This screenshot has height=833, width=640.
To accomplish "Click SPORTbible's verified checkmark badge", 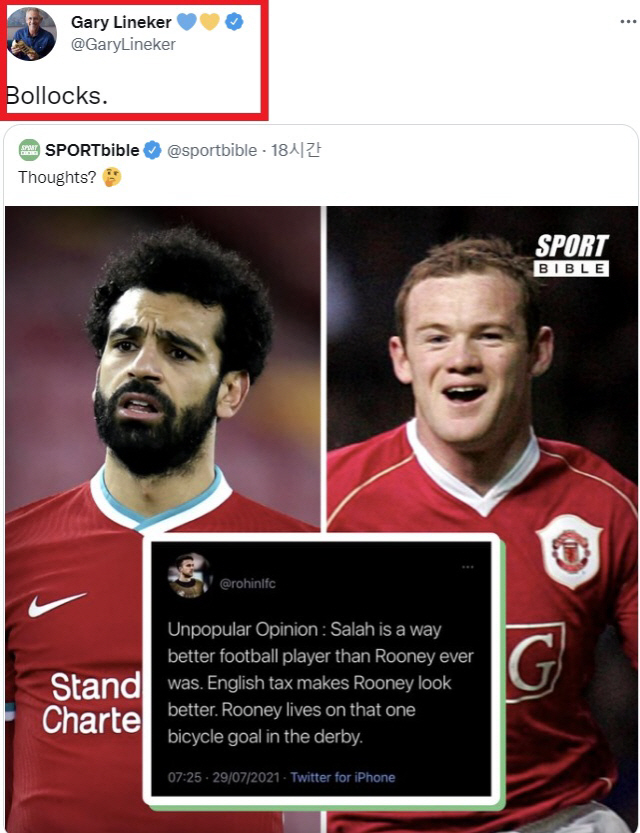I will point(152,150).
